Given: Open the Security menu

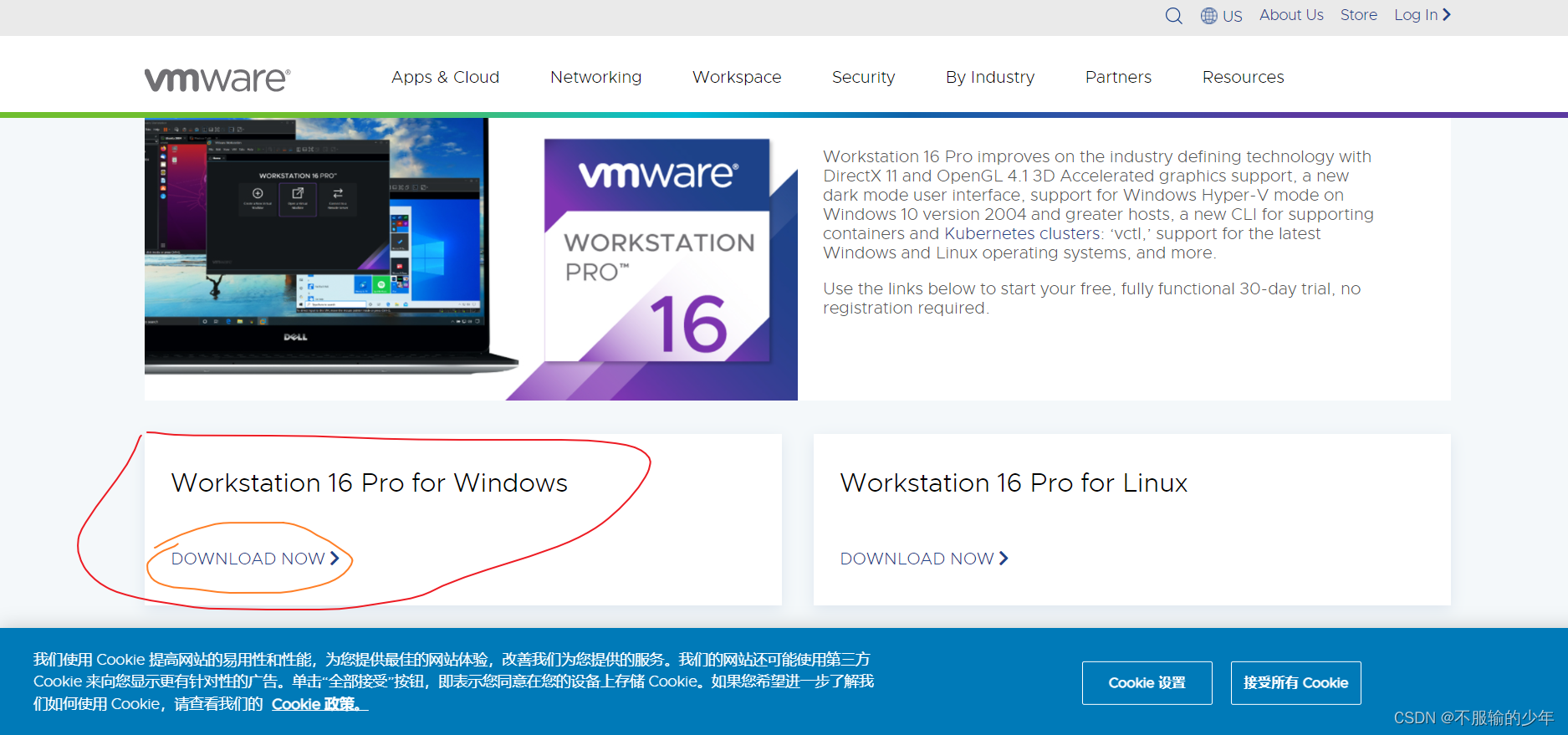Looking at the screenshot, I should pyautogui.click(x=863, y=77).
